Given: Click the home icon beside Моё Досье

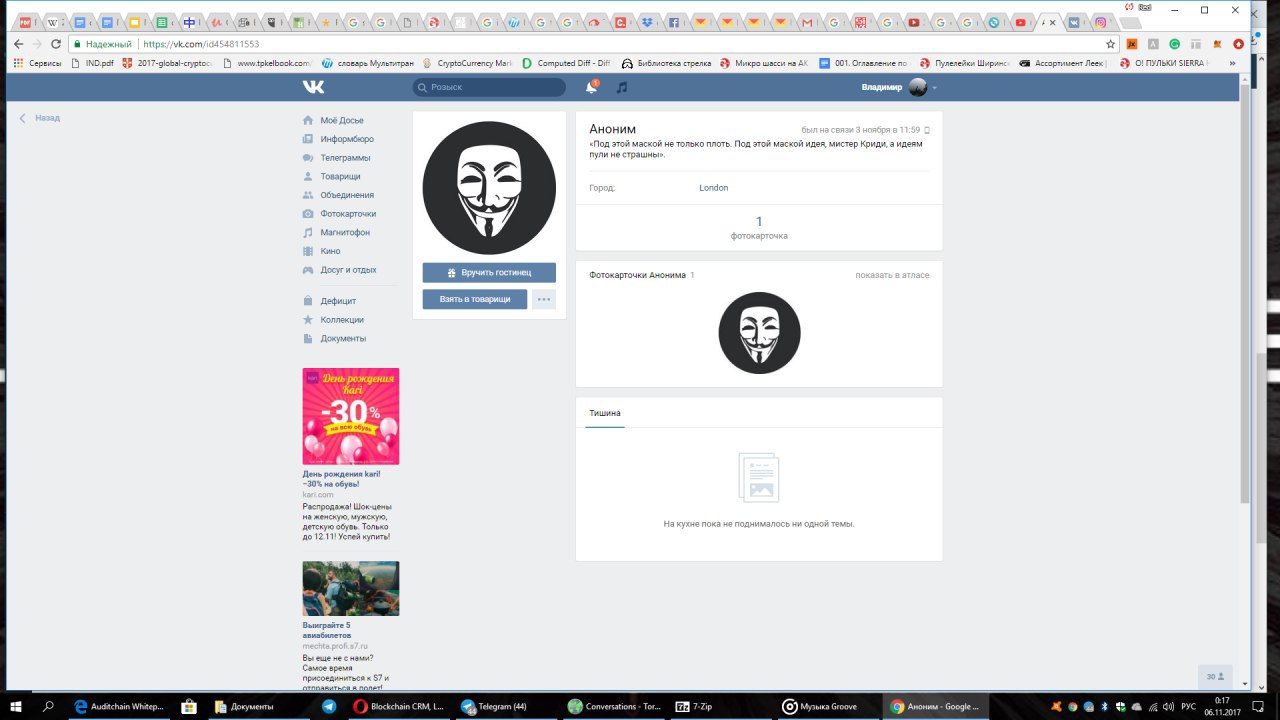Looking at the screenshot, I should click(309, 120).
